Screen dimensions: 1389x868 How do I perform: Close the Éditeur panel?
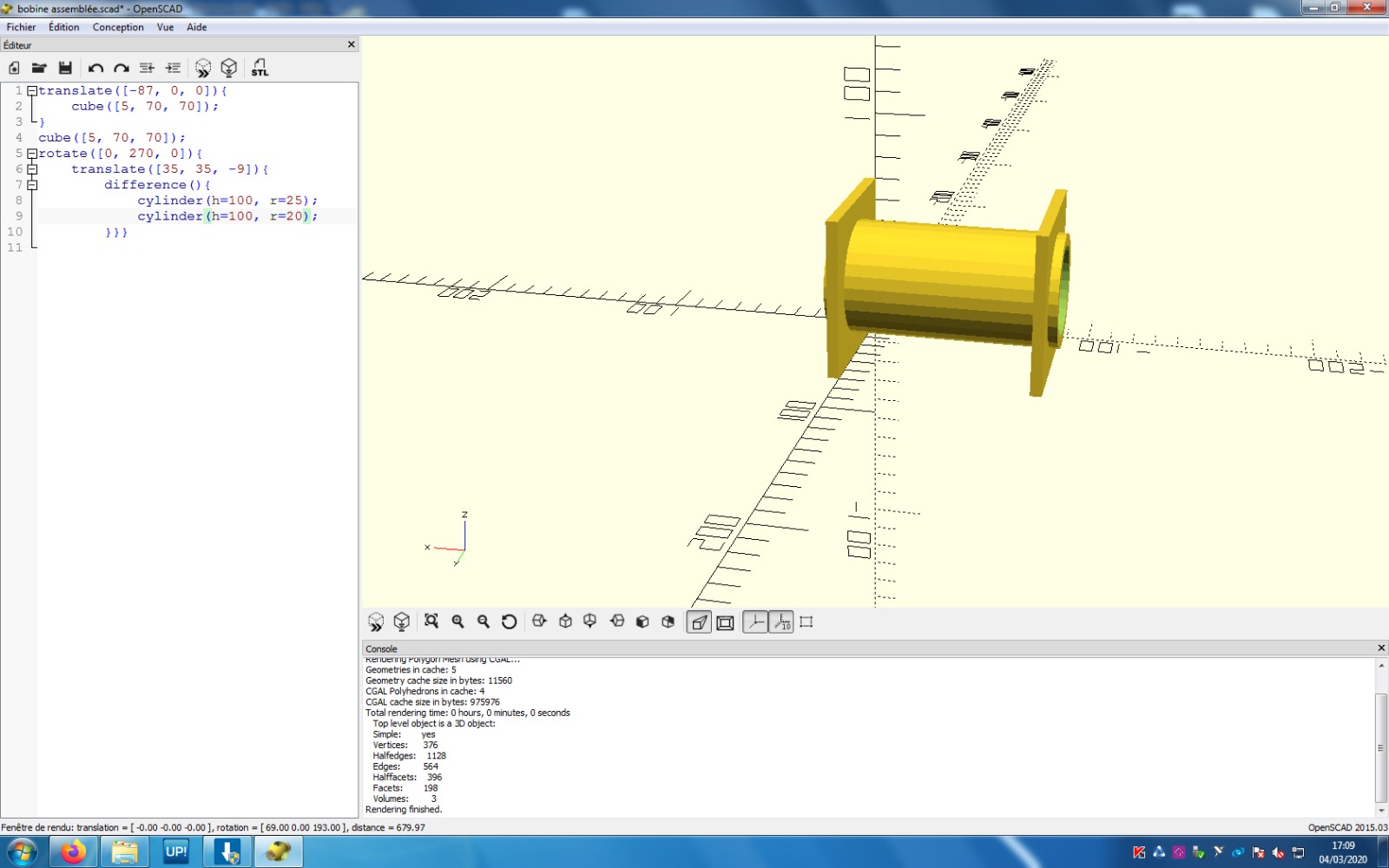pyautogui.click(x=352, y=44)
